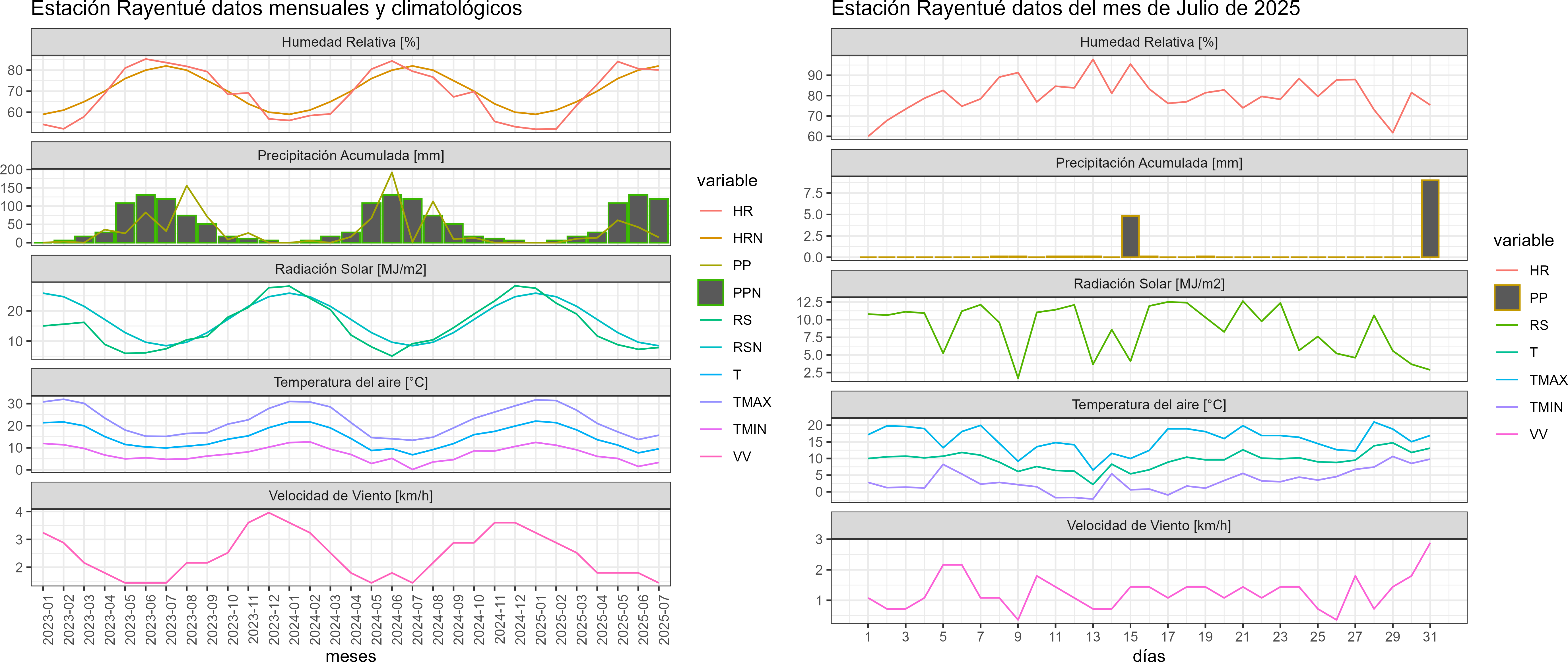Click right chart 'Radiación Solar [MJ/m2]' header
Screen dimensions: 1568x662
(1149, 284)
